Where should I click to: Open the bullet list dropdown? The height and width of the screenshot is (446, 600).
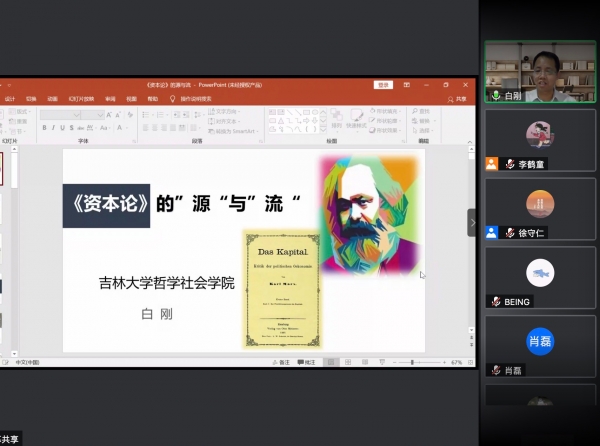(153, 115)
